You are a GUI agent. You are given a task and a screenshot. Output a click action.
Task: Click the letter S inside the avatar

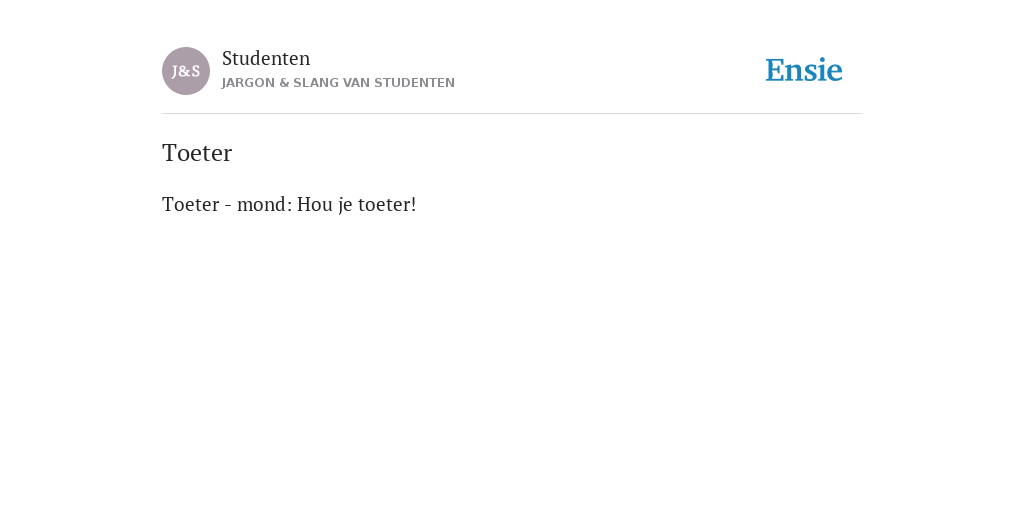(196, 72)
